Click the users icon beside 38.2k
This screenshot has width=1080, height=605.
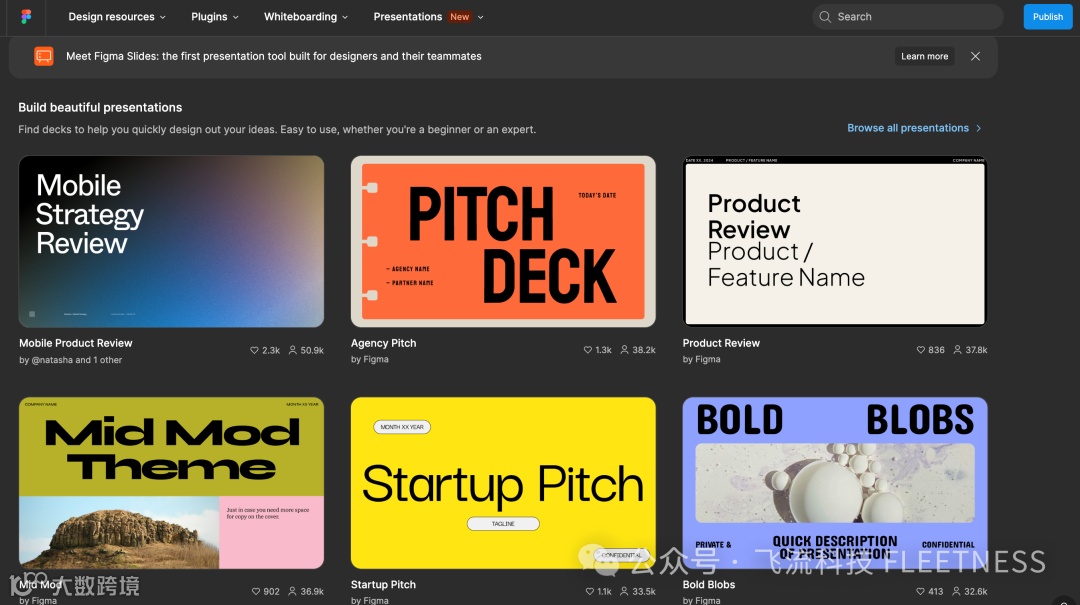625,350
